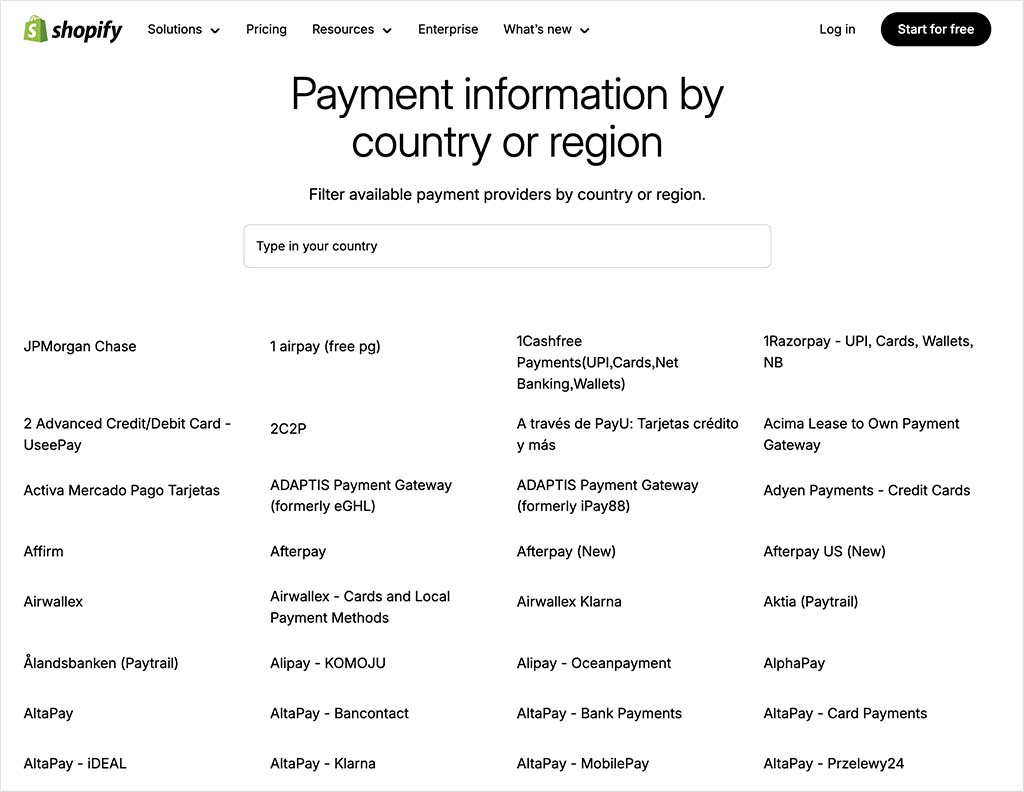This screenshot has height=792, width=1024.
Task: Open the Affirm provider entry
Action: click(x=43, y=551)
